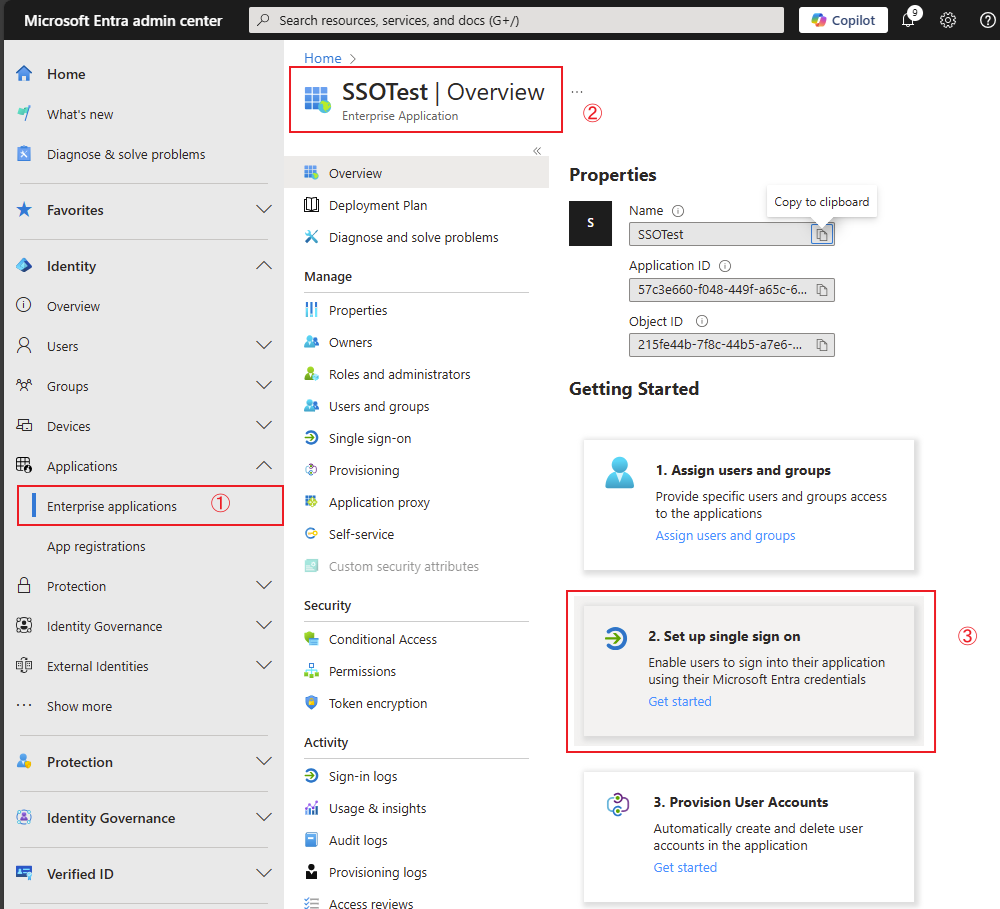The width and height of the screenshot is (1000, 909).
Task: Click the help question mark icon
Action: coord(987,20)
